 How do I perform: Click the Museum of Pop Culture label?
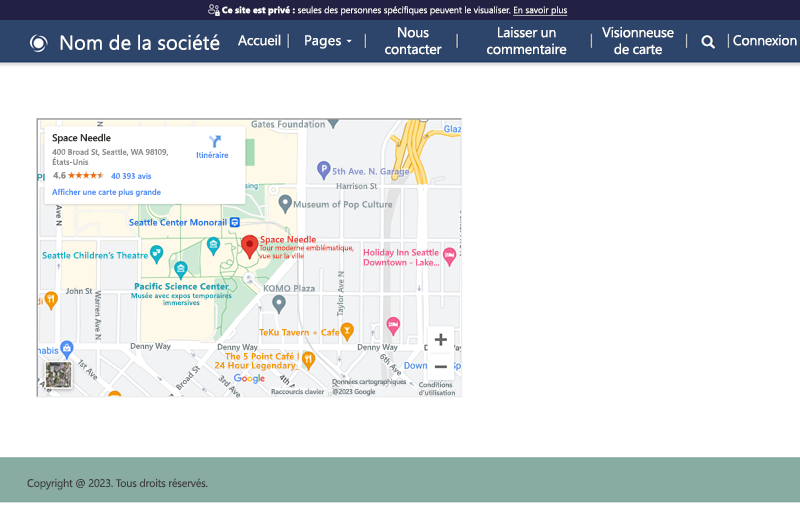(x=343, y=204)
